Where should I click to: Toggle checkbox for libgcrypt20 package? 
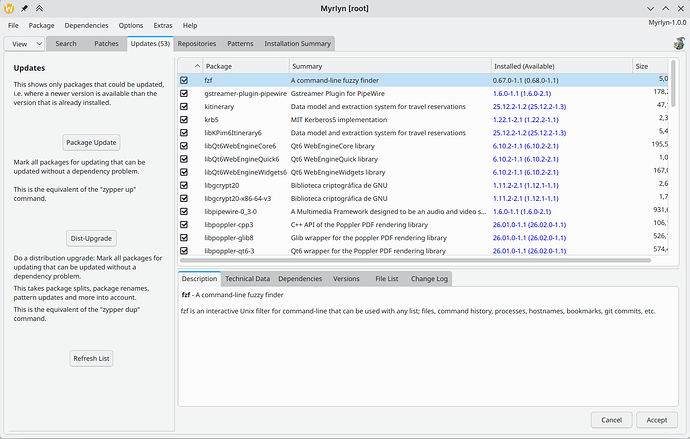[184, 185]
